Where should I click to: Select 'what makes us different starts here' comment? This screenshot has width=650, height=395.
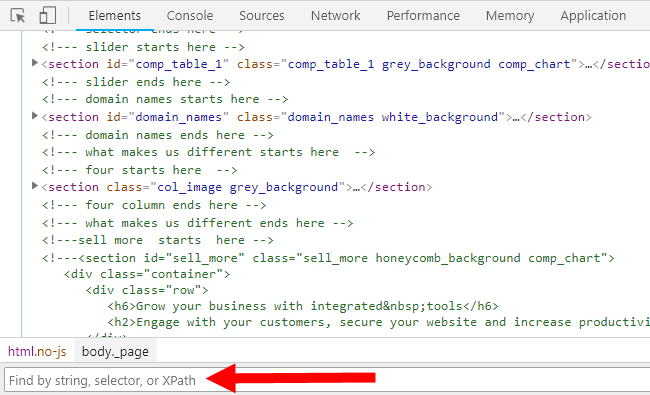pyautogui.click(x=209, y=152)
